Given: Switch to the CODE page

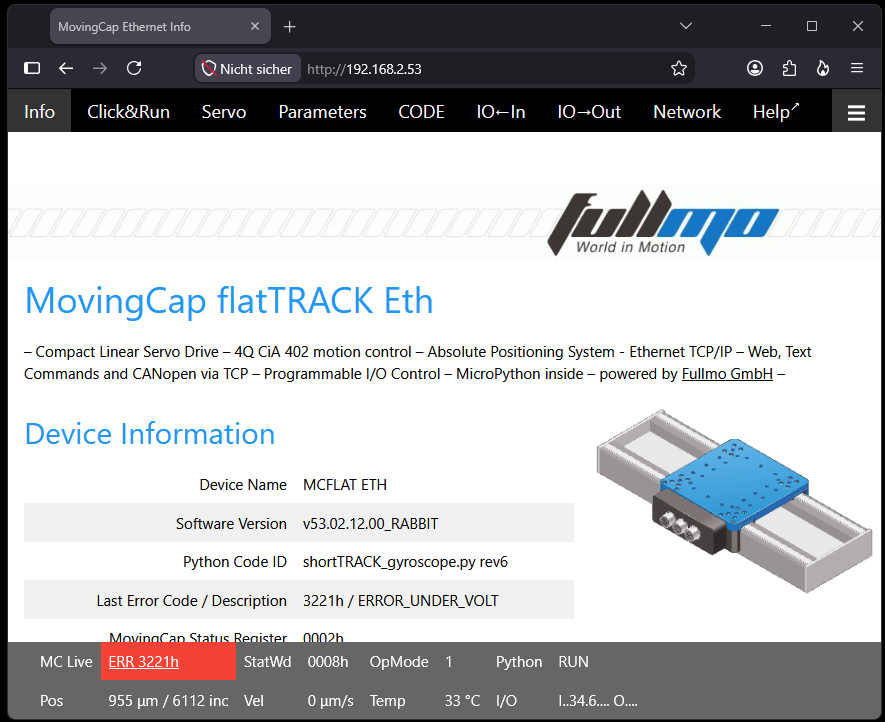Looking at the screenshot, I should pos(421,112).
